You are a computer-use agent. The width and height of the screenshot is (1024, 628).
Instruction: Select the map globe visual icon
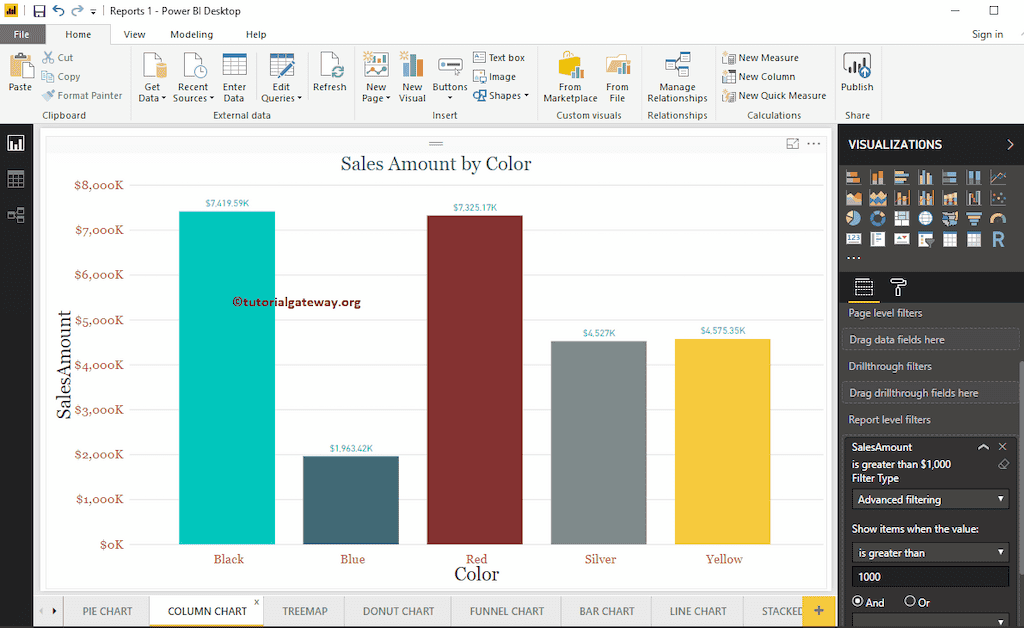point(925,219)
